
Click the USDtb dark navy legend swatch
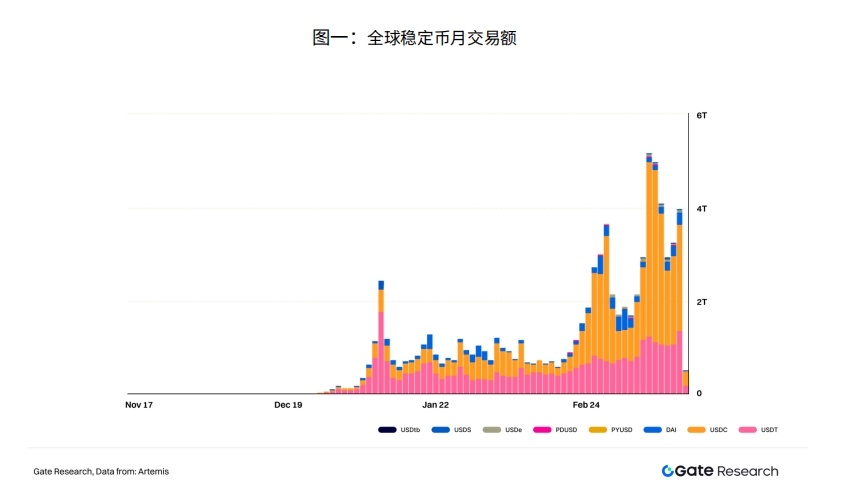pyautogui.click(x=387, y=429)
